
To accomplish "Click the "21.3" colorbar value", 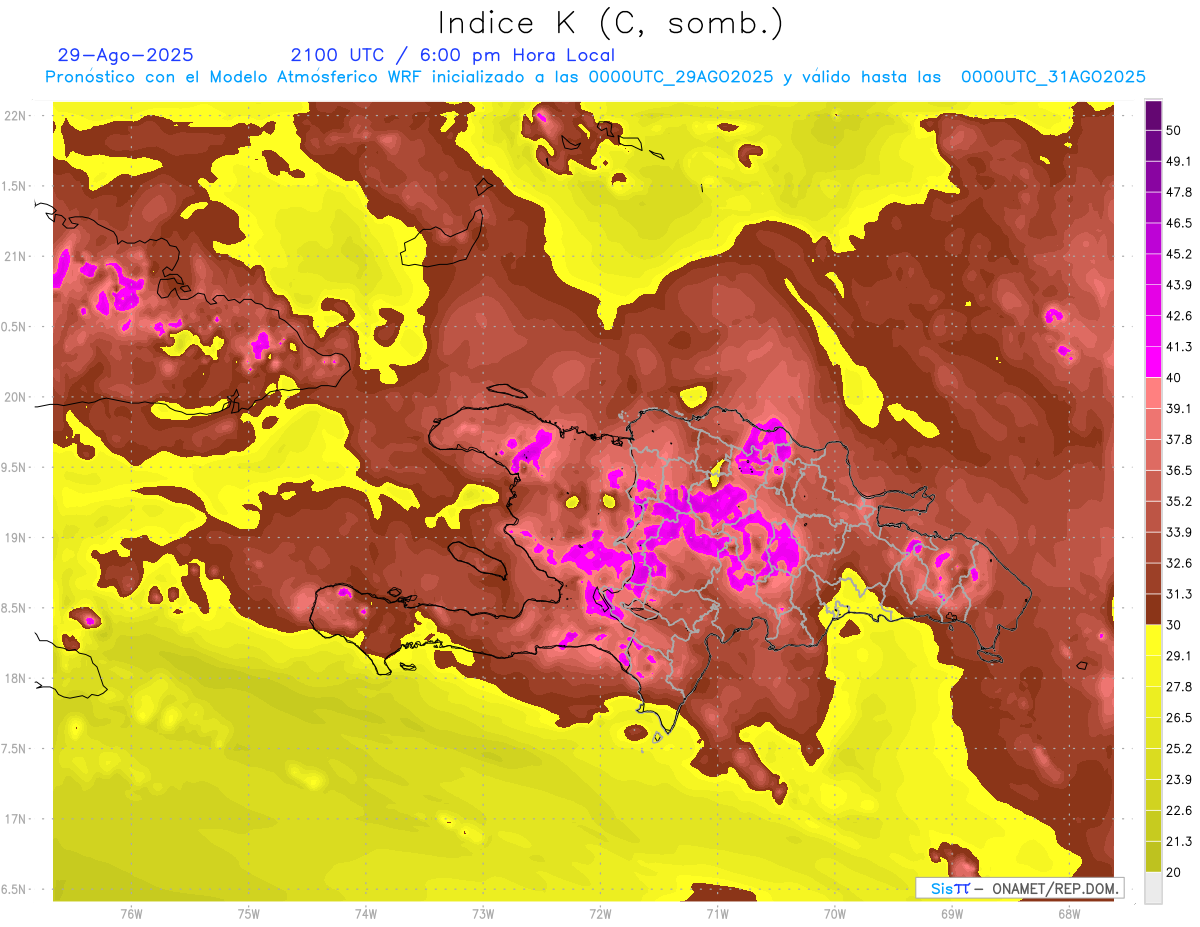I will coord(1178,841).
